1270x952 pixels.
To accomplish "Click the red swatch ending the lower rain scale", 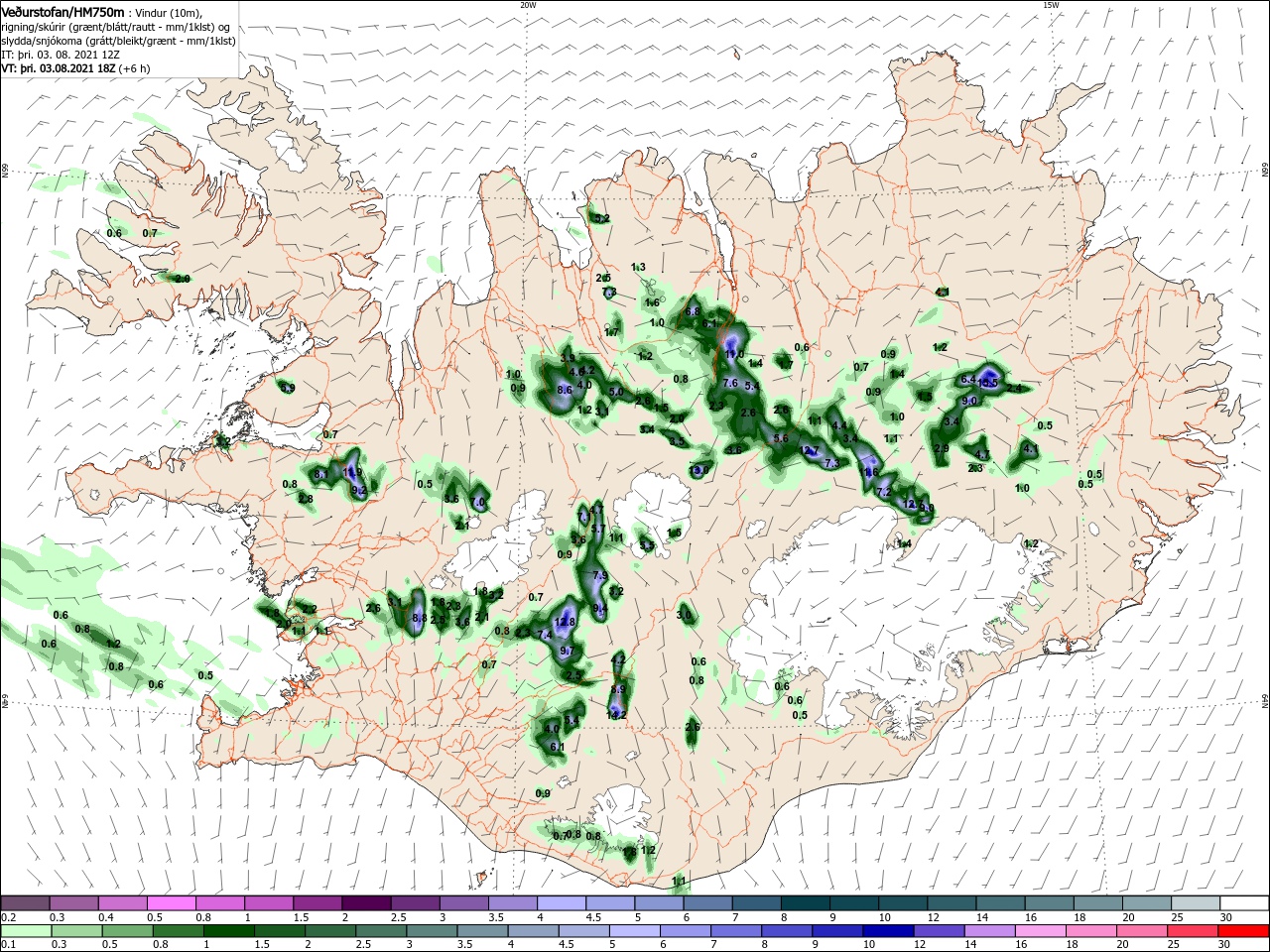I will (x=1245, y=930).
